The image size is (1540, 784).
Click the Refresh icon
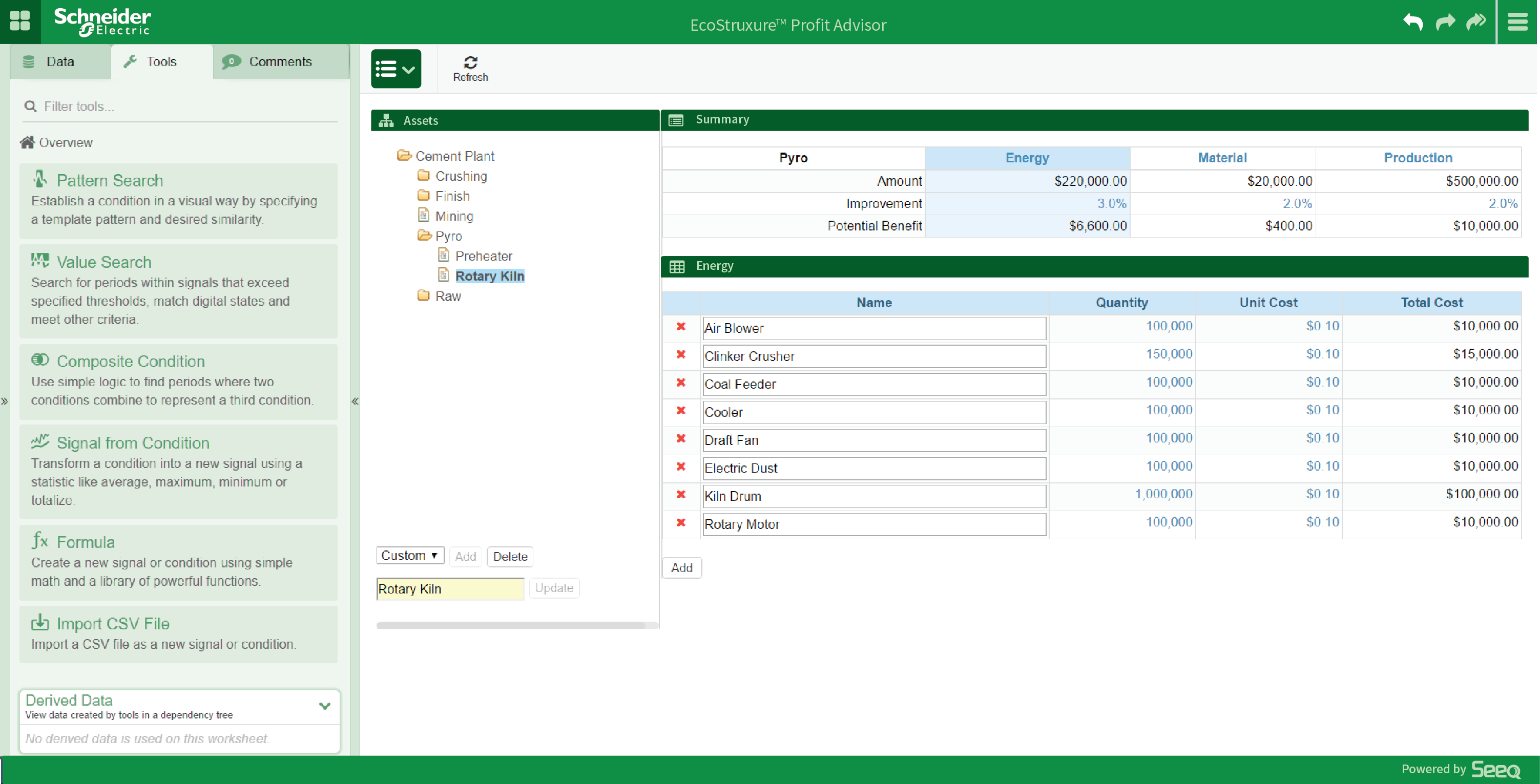coord(470,62)
